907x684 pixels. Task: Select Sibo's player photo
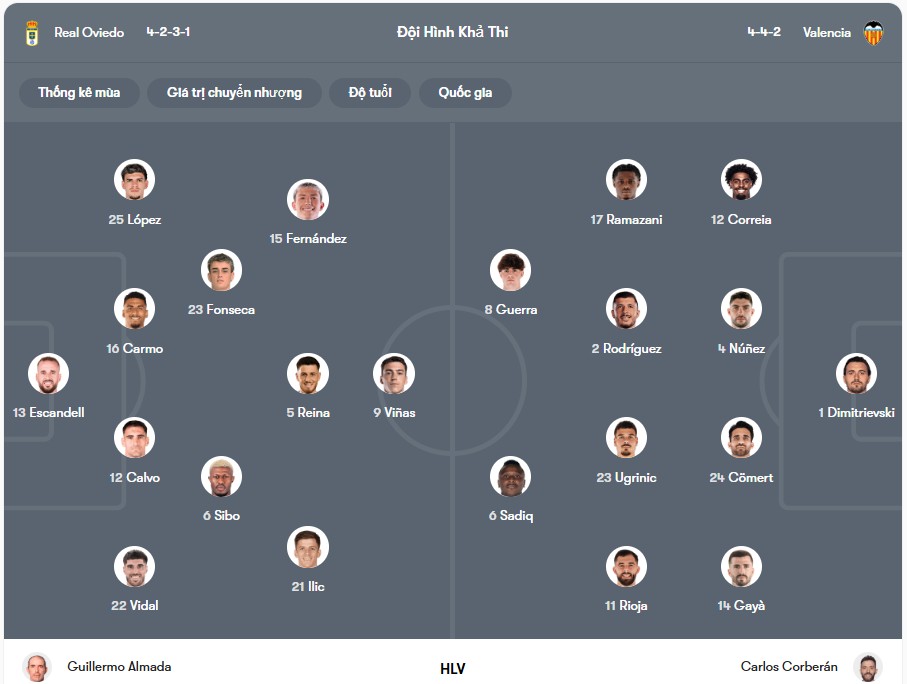tap(221, 477)
